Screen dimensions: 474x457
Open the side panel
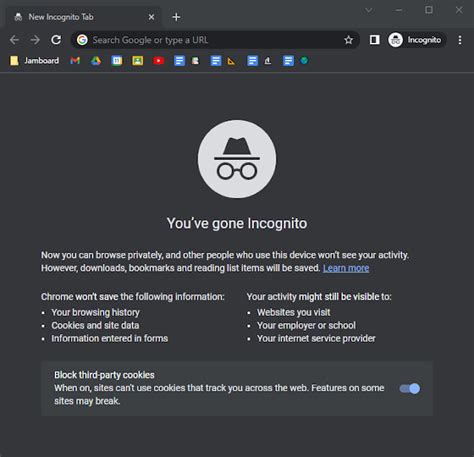pyautogui.click(x=374, y=40)
